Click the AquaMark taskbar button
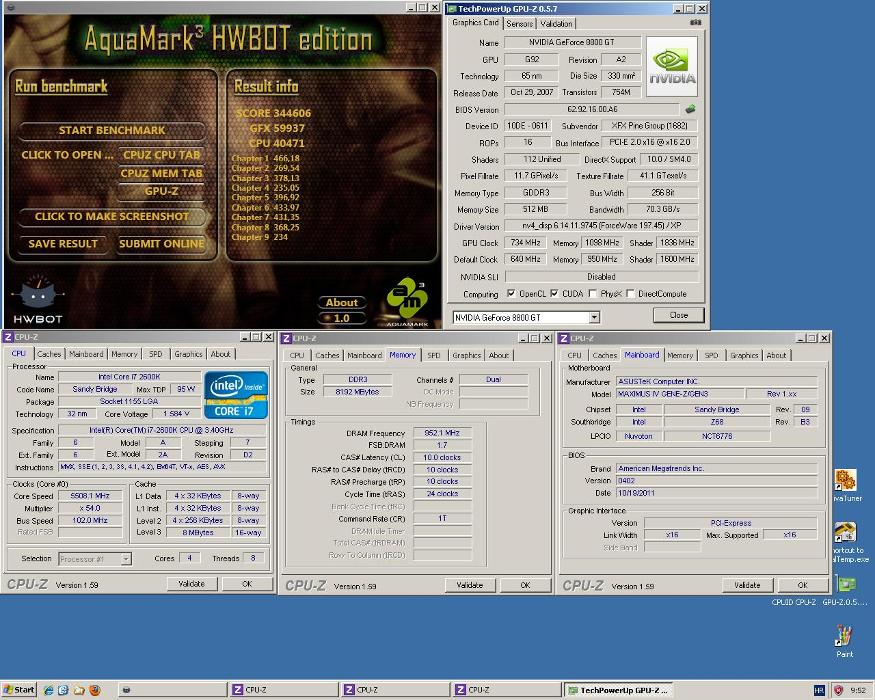The width and height of the screenshot is (875, 700). (x=172, y=690)
